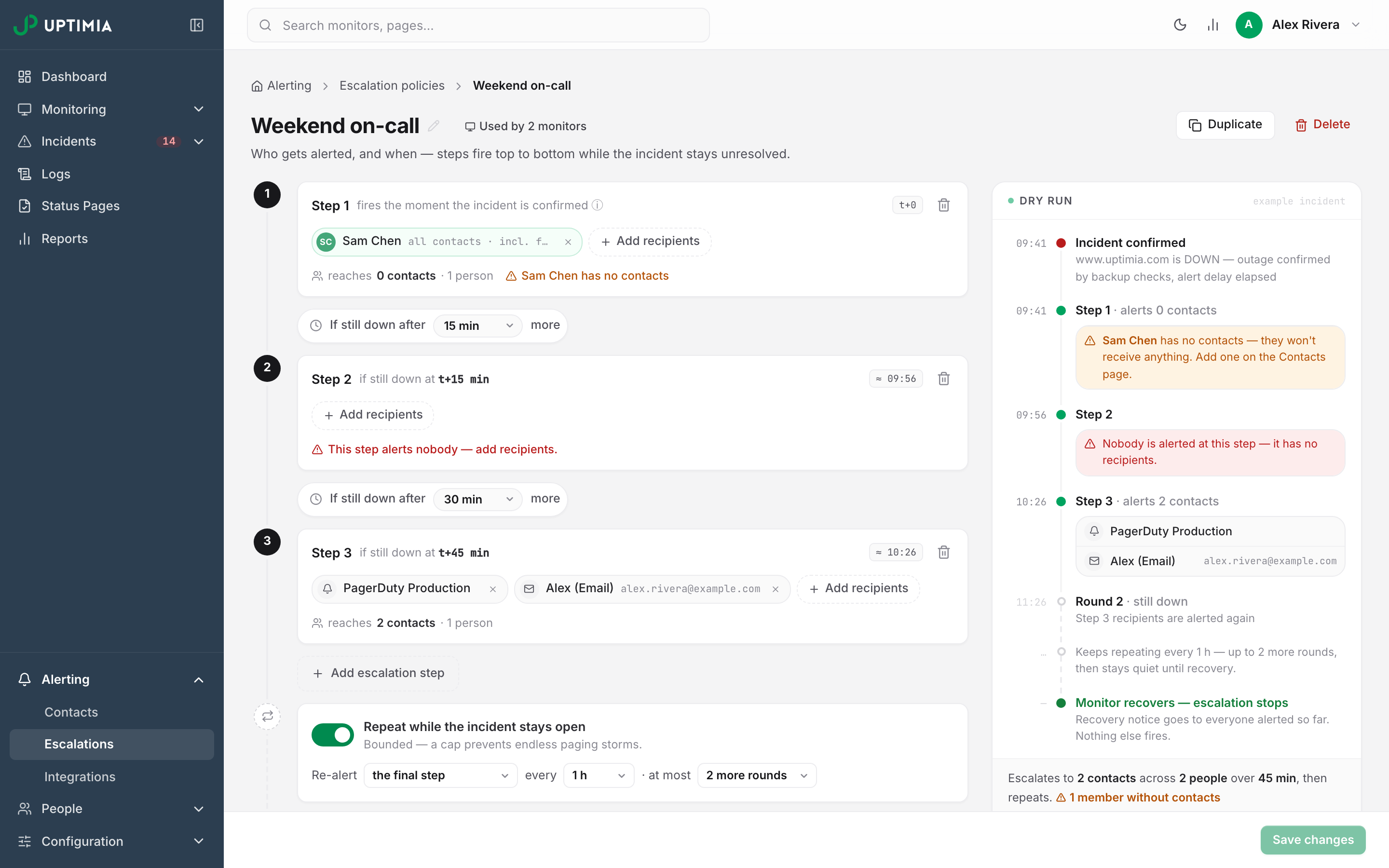This screenshot has height=868, width=1389.
Task: Click the t+0 badge on Step 1
Action: click(x=908, y=205)
